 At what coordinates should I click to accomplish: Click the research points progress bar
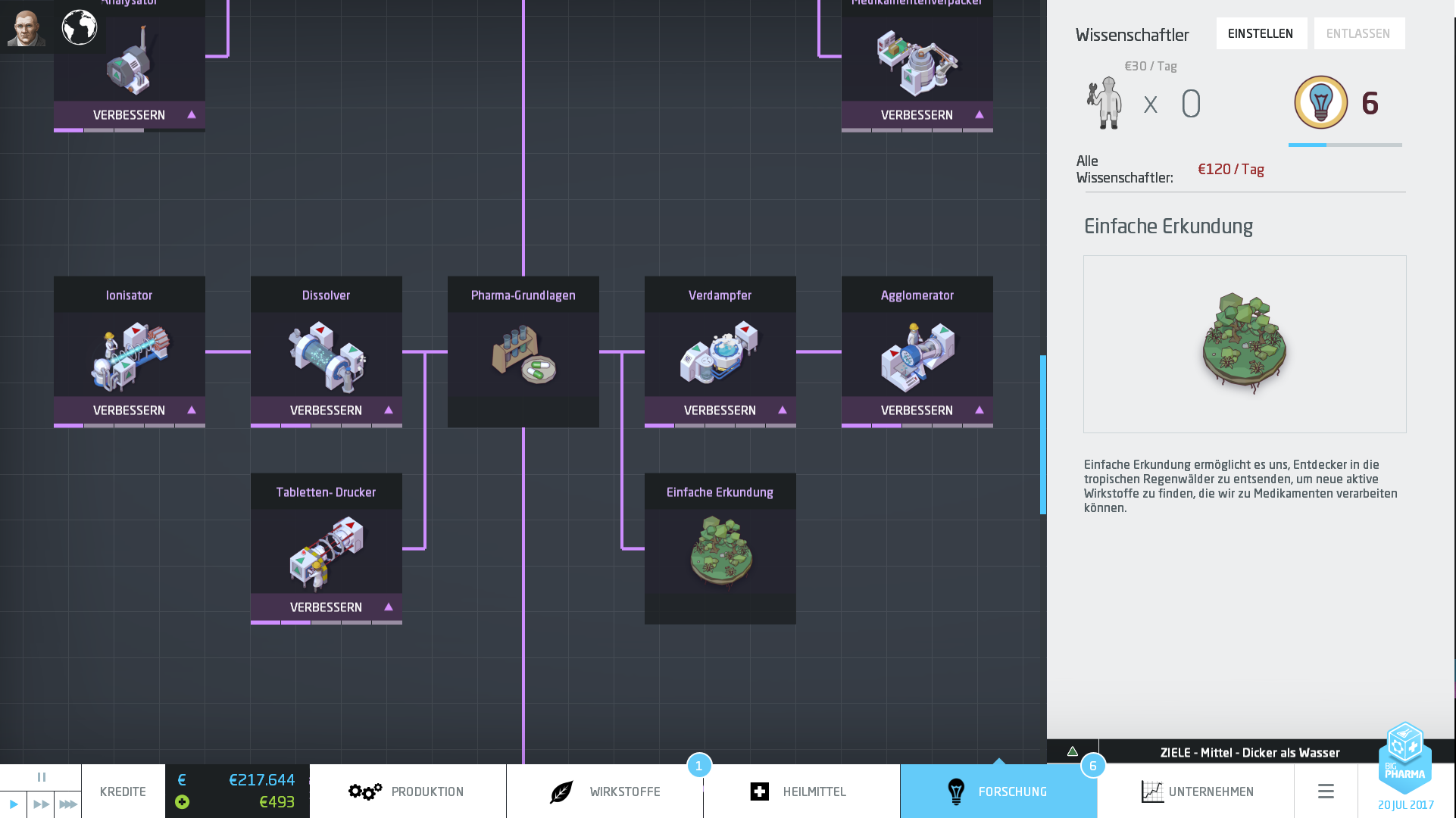[1345, 145]
